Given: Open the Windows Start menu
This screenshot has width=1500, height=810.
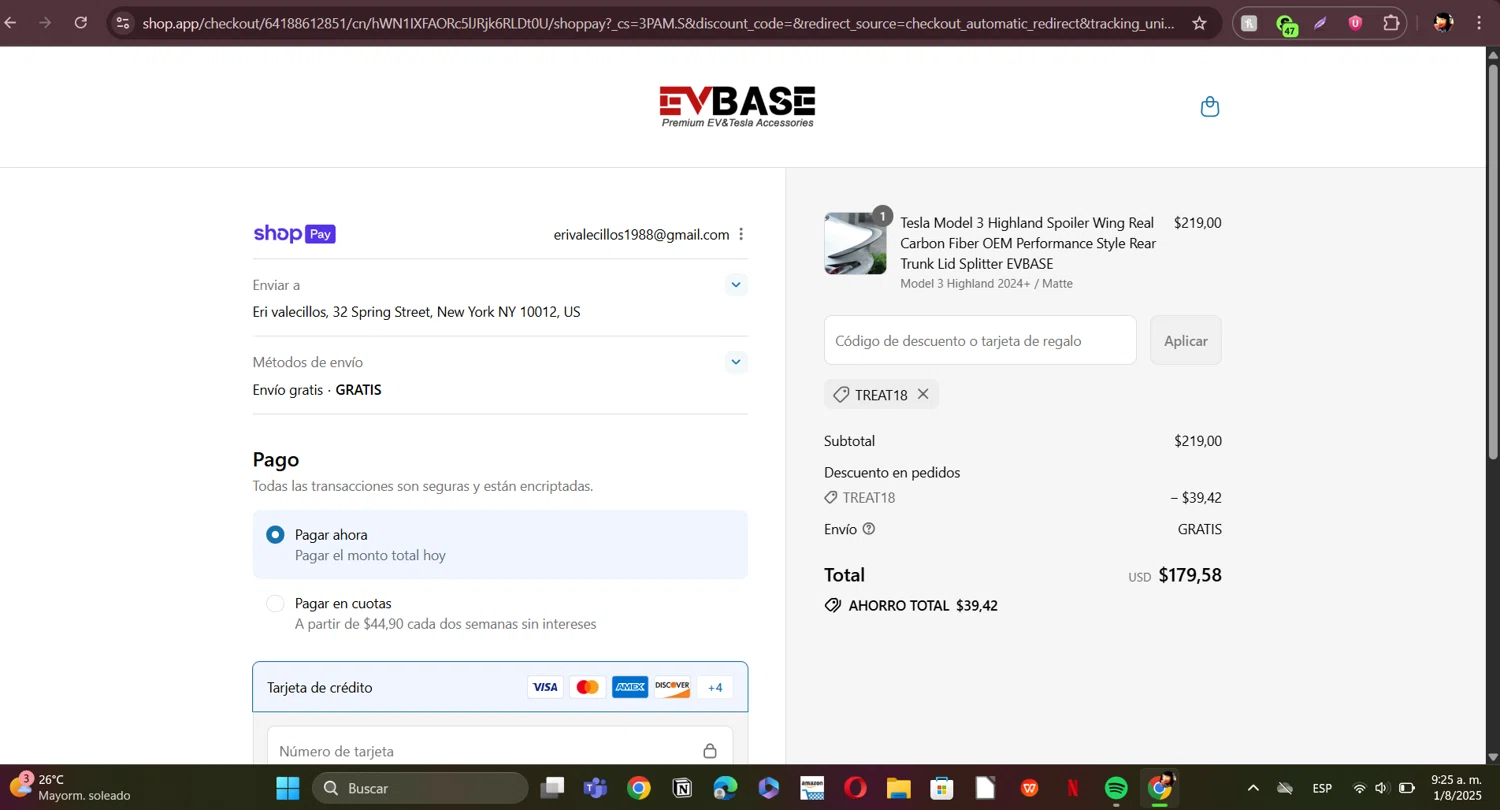Looking at the screenshot, I should coord(288,788).
